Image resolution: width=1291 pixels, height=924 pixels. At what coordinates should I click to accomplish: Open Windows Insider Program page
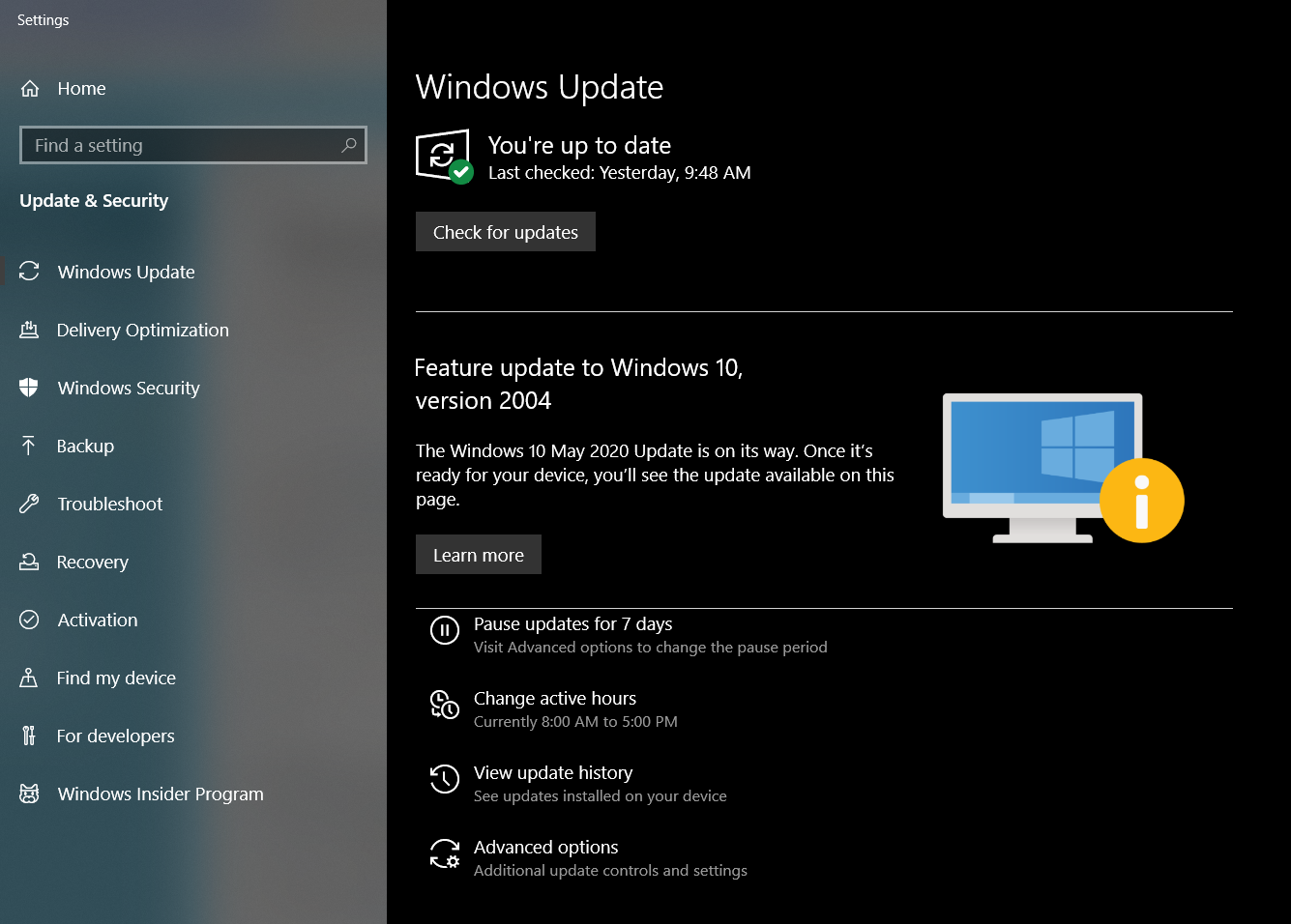(x=161, y=794)
